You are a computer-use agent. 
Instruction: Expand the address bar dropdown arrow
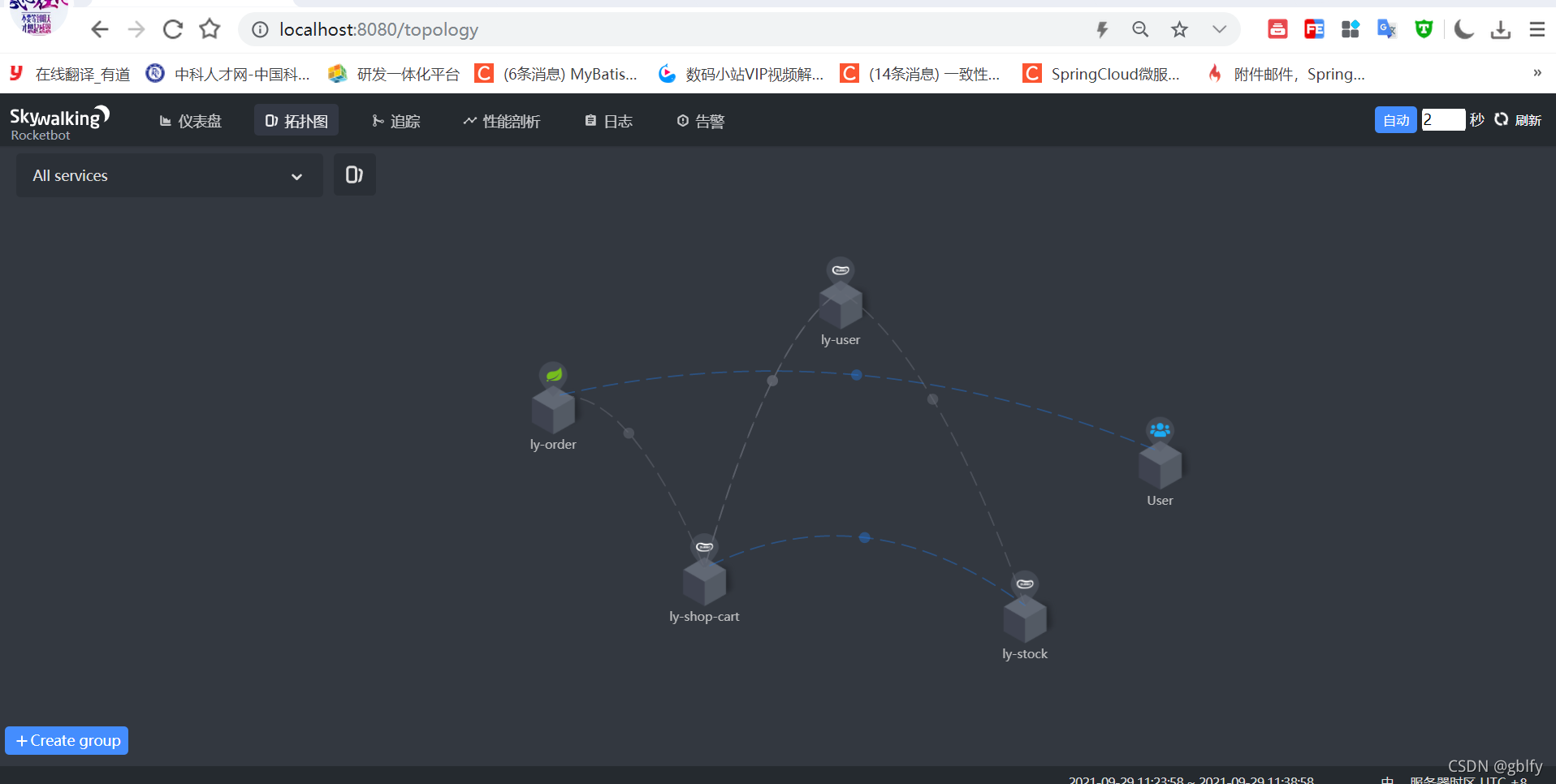click(1219, 30)
